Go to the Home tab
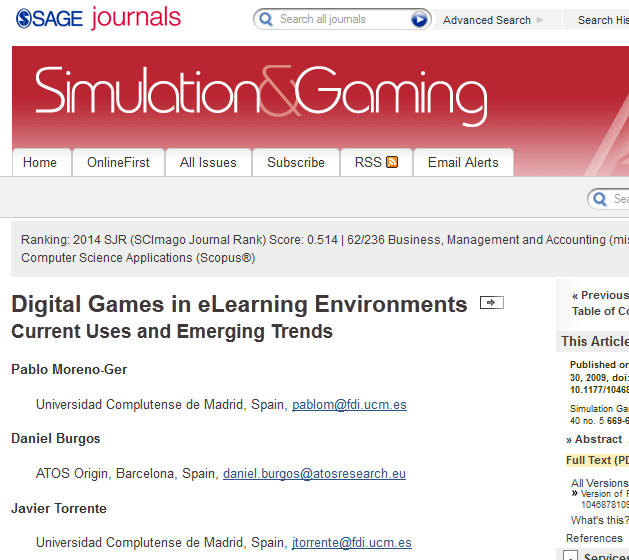The height and width of the screenshot is (560, 629). point(40,162)
